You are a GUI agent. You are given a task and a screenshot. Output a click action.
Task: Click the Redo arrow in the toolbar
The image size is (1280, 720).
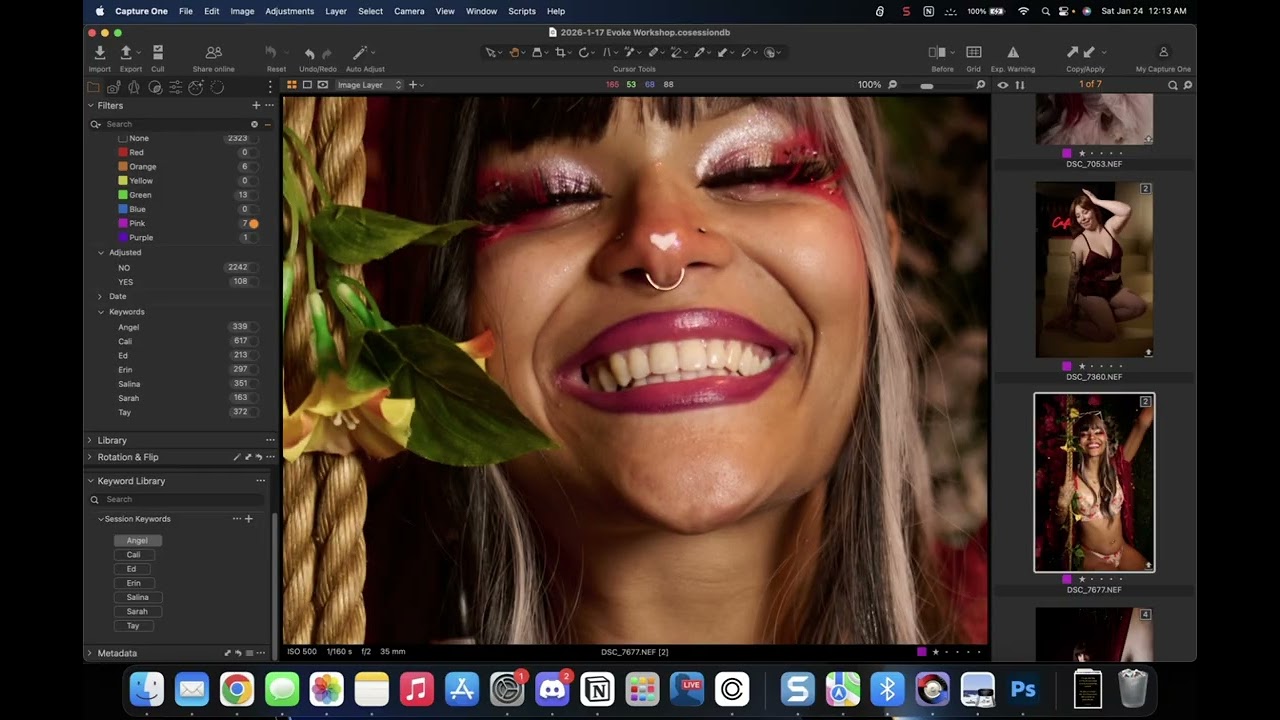[326, 53]
